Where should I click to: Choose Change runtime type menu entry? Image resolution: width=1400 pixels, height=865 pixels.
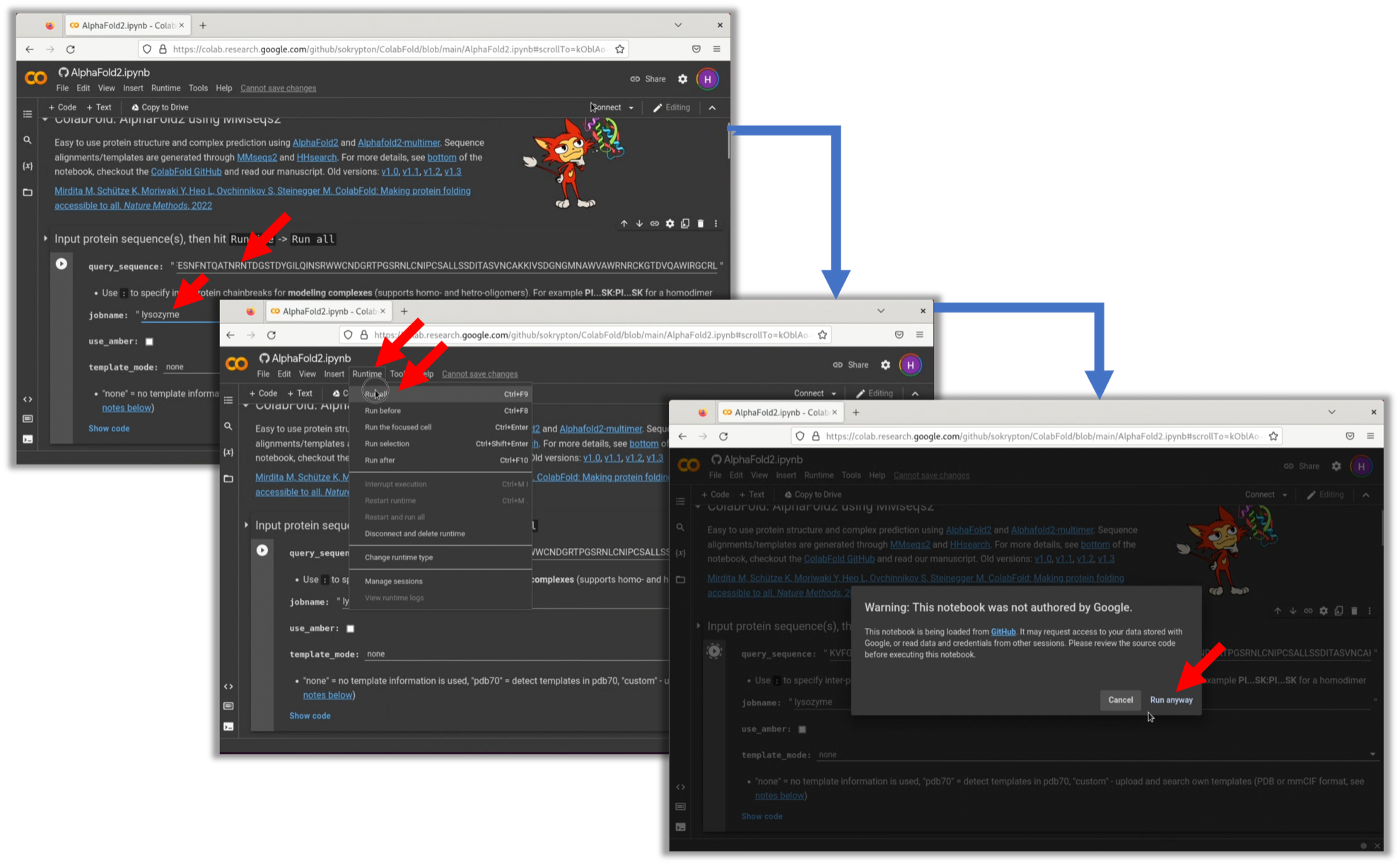tap(399, 557)
